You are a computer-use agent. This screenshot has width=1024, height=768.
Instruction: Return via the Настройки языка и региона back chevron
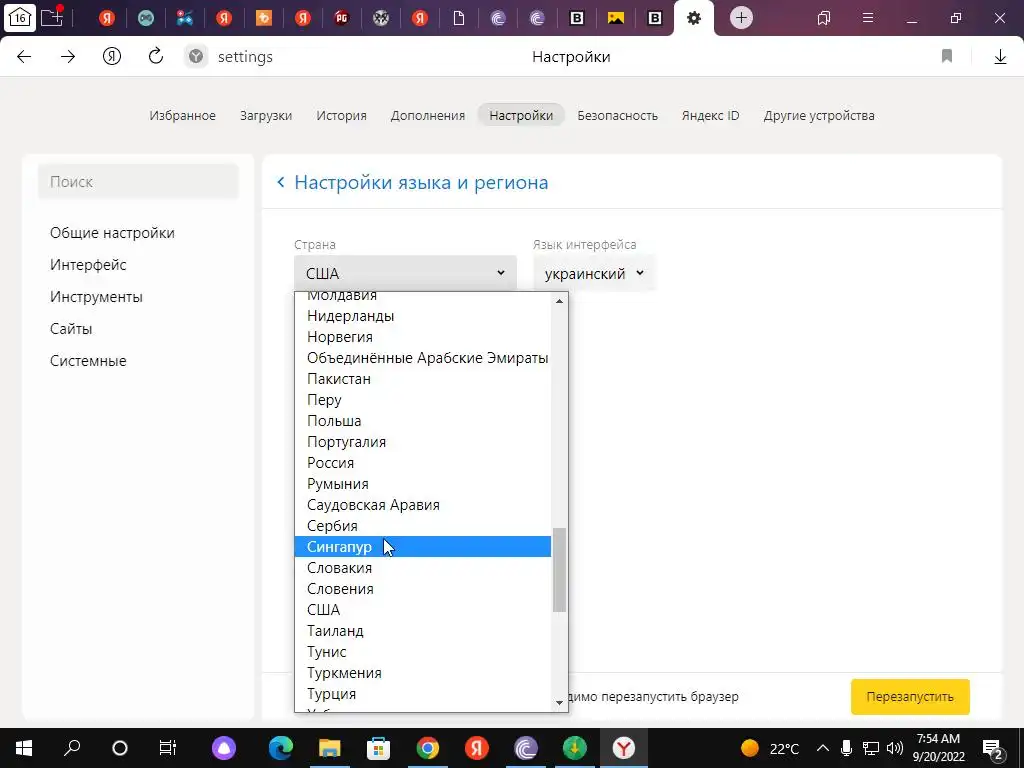click(x=281, y=182)
